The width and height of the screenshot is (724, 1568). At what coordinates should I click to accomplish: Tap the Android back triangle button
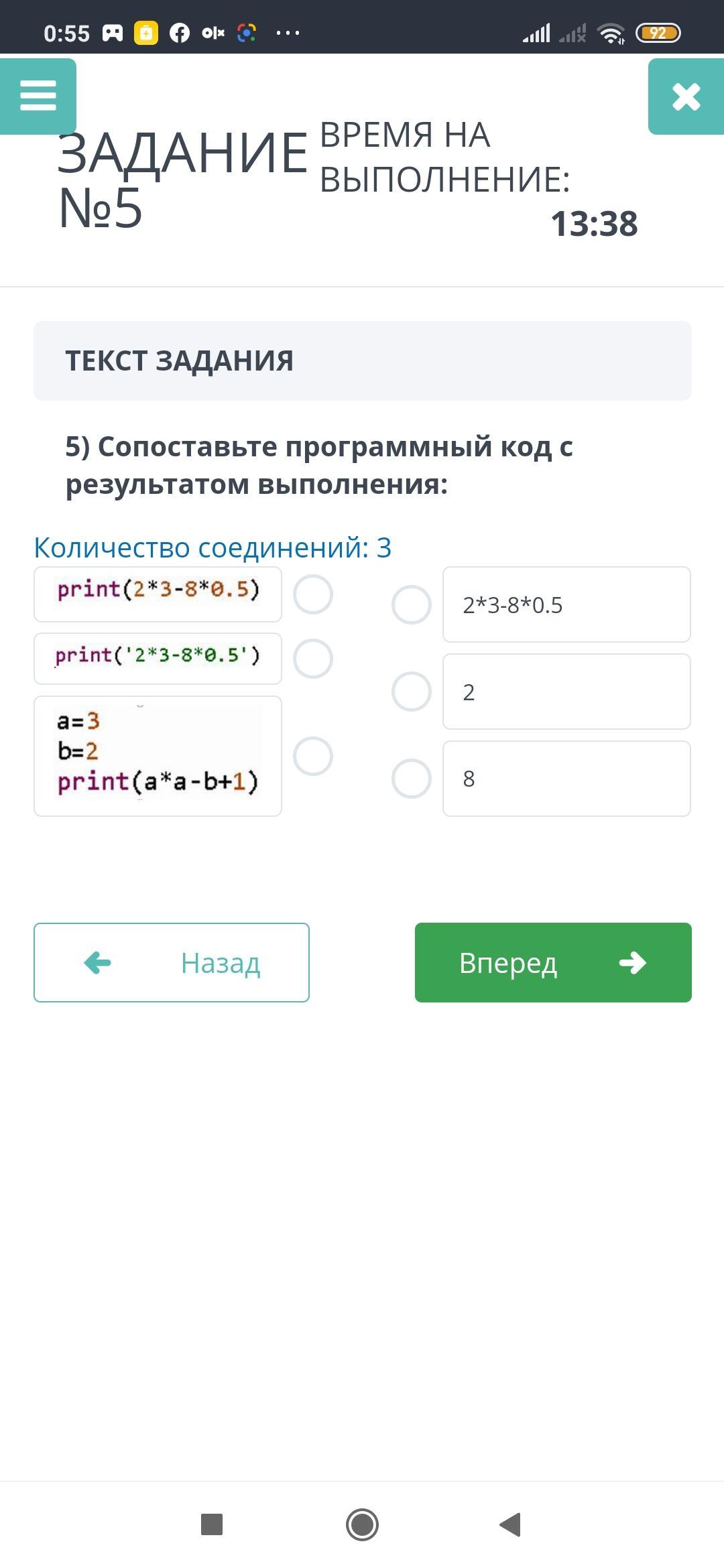[510, 1525]
